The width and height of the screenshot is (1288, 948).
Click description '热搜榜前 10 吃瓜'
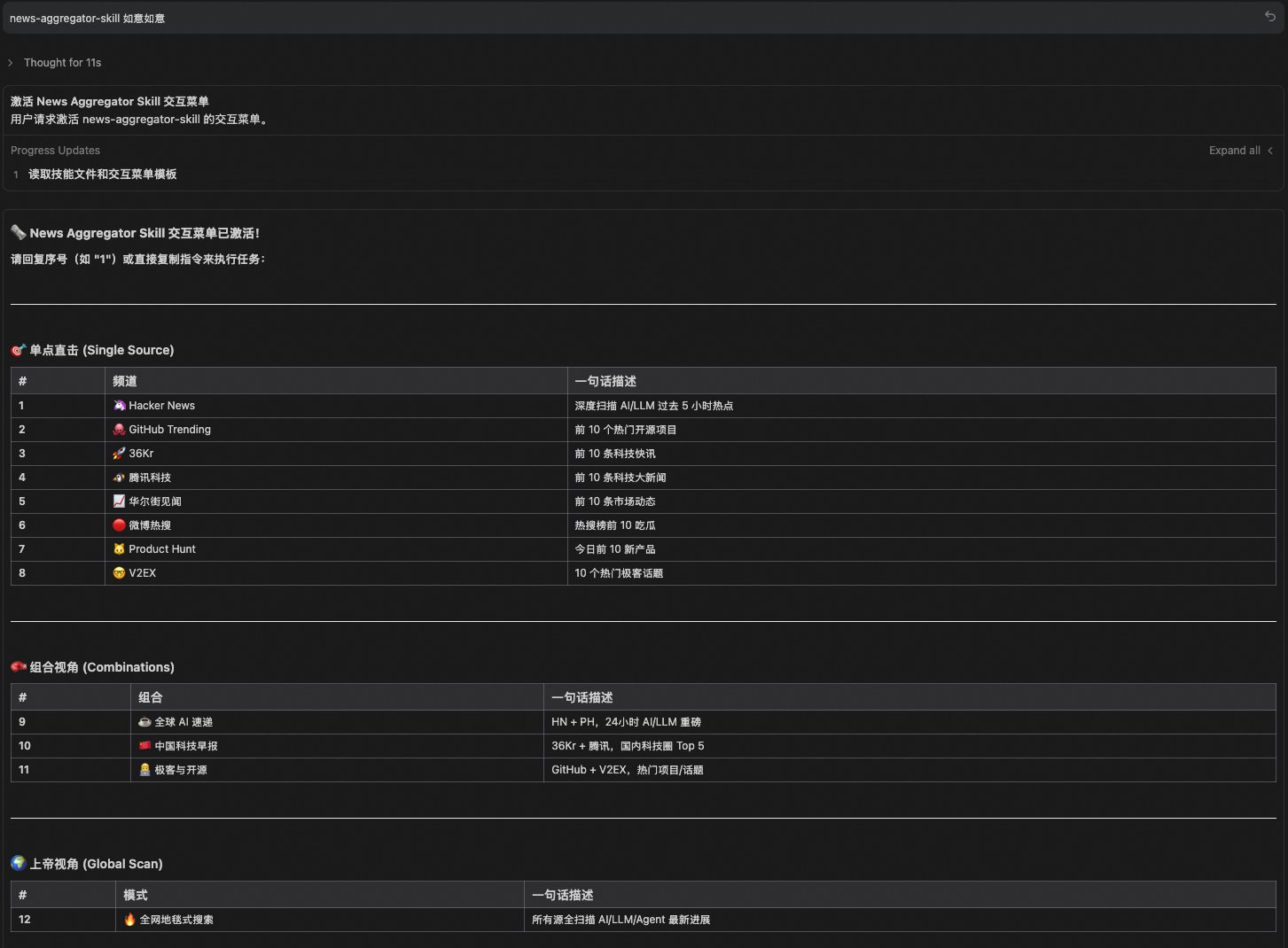coord(615,525)
